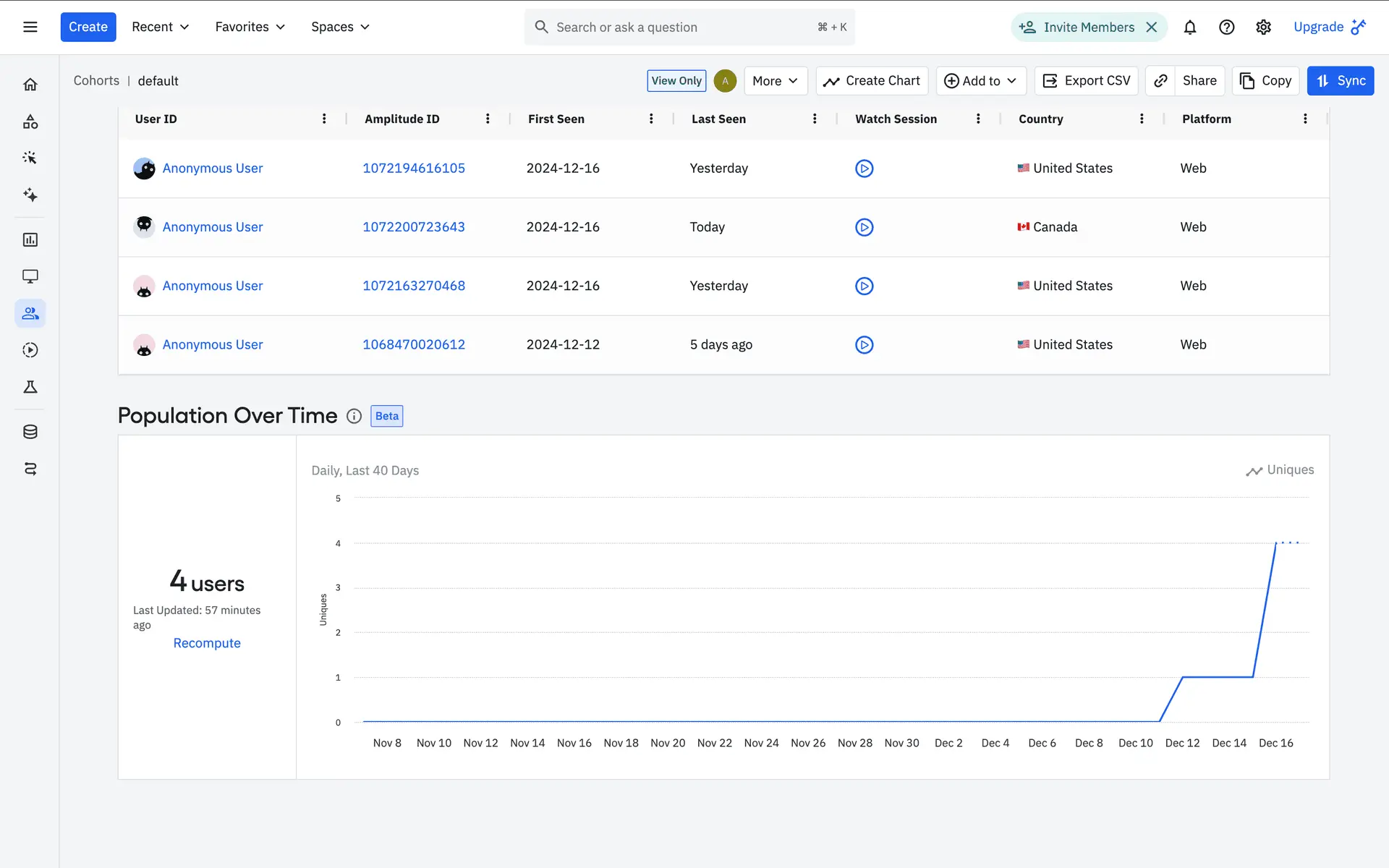This screenshot has height=868, width=1389.
Task: Click the notifications bell icon
Action: tap(1189, 27)
